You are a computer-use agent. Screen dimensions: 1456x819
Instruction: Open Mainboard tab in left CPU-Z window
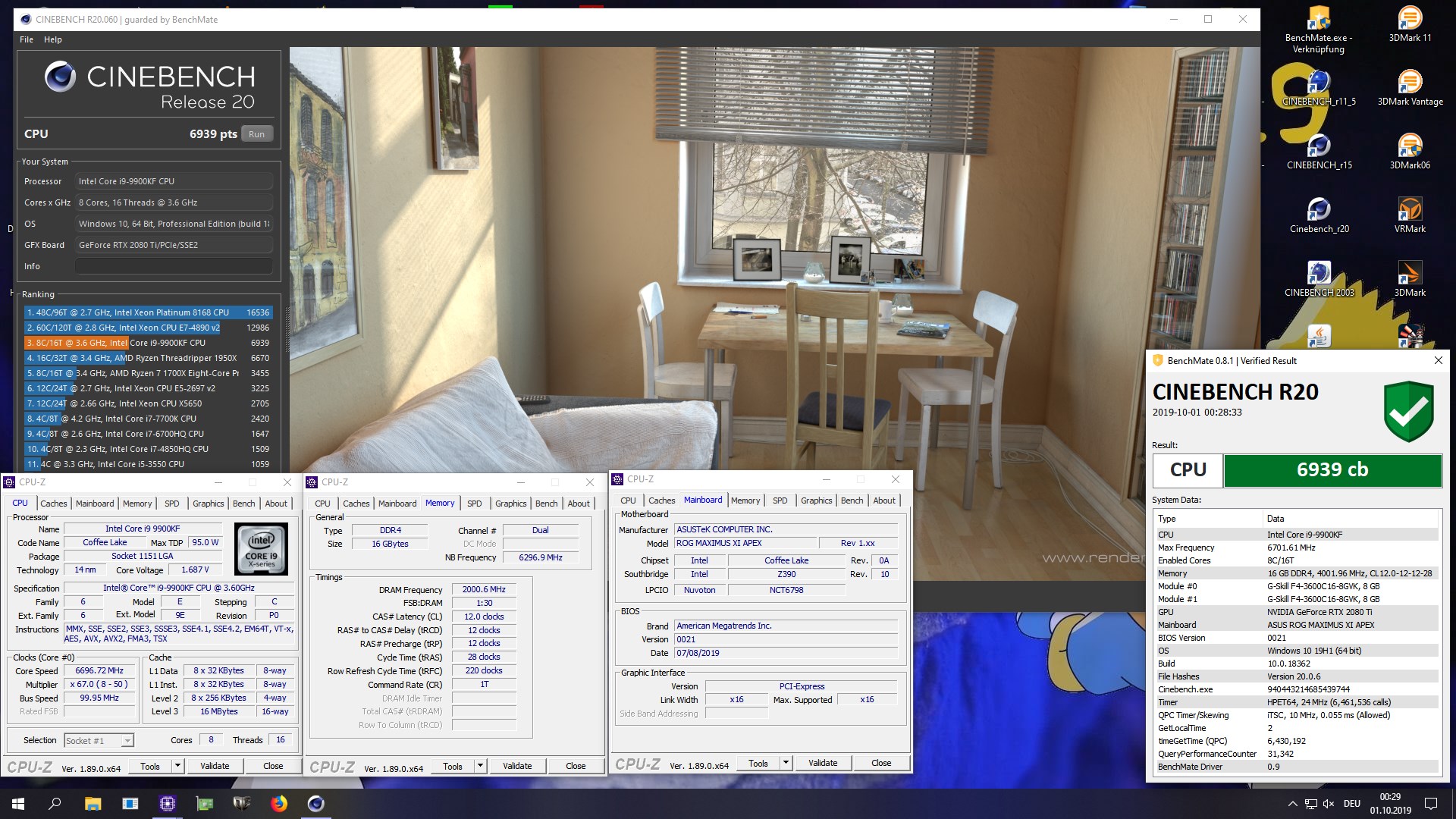point(95,504)
